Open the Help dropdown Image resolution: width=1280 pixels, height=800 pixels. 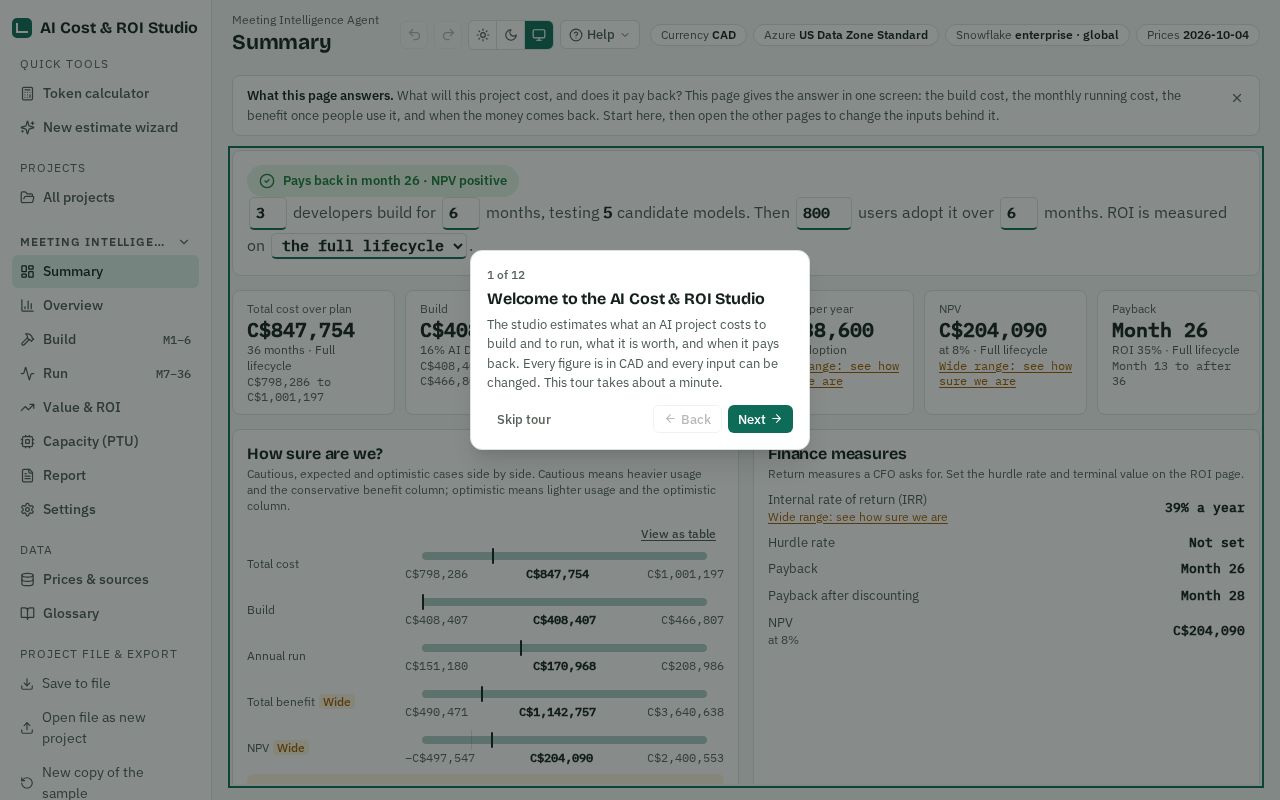click(x=600, y=35)
